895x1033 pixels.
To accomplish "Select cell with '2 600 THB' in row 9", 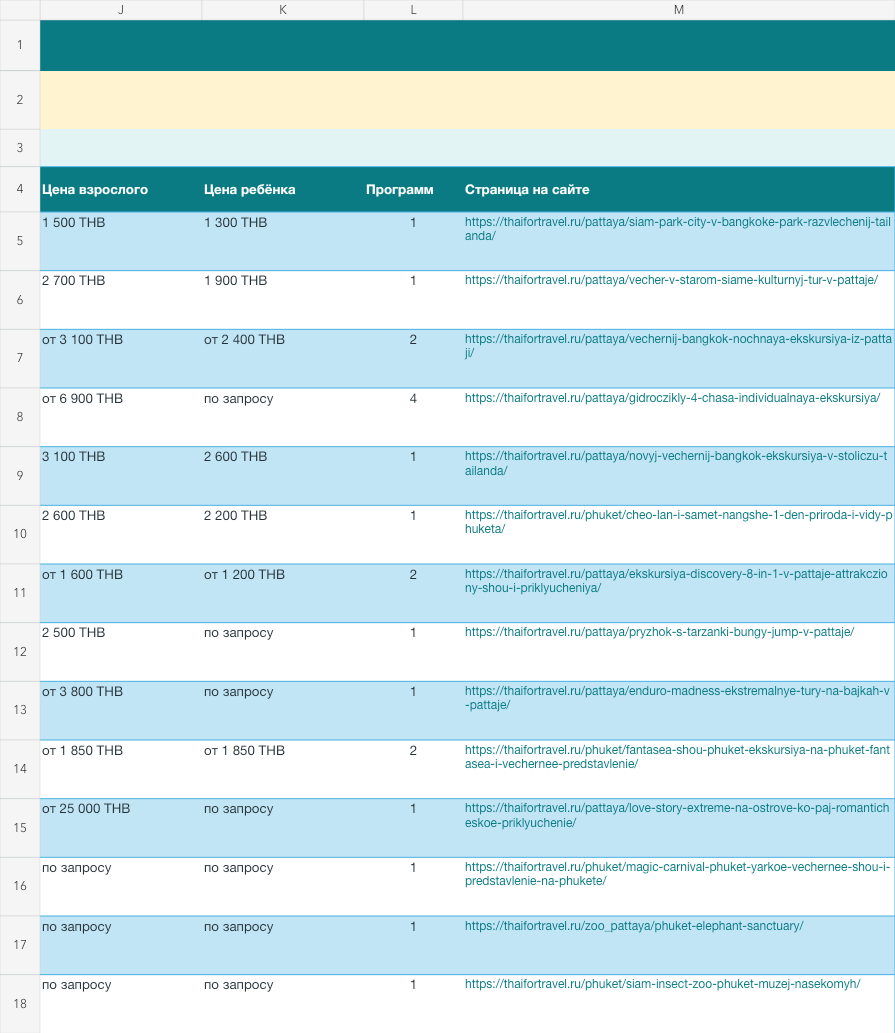I will tap(283, 476).
